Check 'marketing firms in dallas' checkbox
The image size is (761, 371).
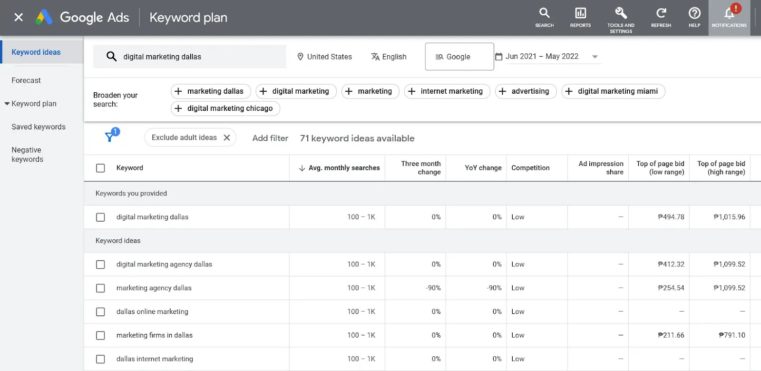pos(100,335)
